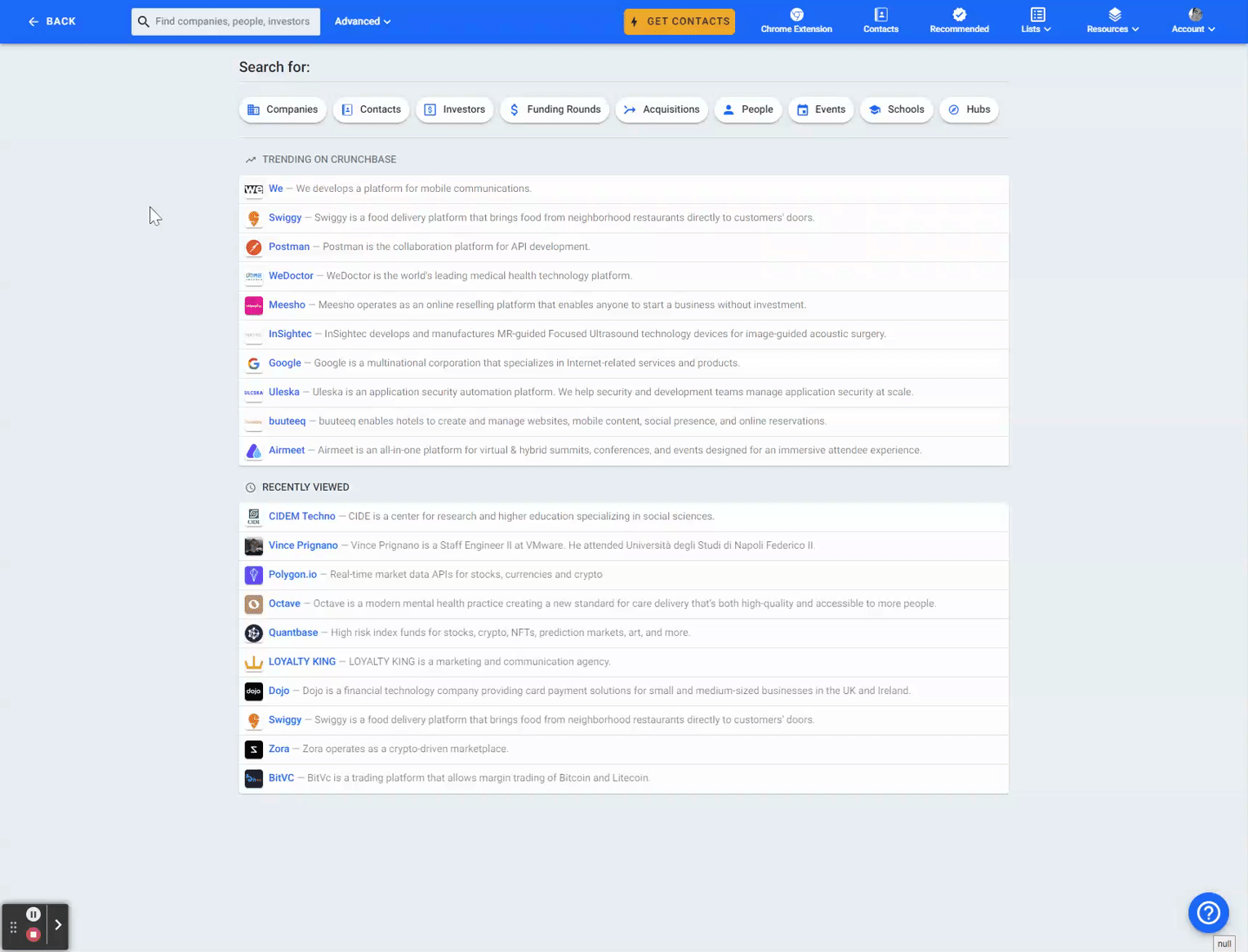1248x952 pixels.
Task: Click the search input field
Action: click(x=225, y=21)
